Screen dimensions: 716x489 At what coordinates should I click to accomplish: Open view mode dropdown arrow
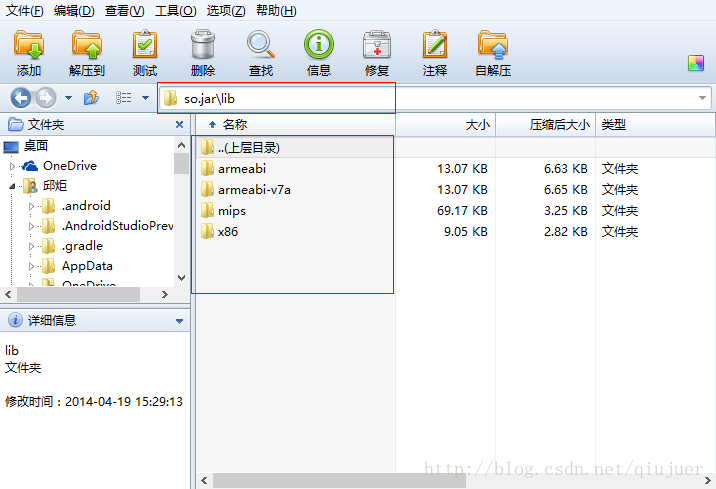click(x=145, y=98)
